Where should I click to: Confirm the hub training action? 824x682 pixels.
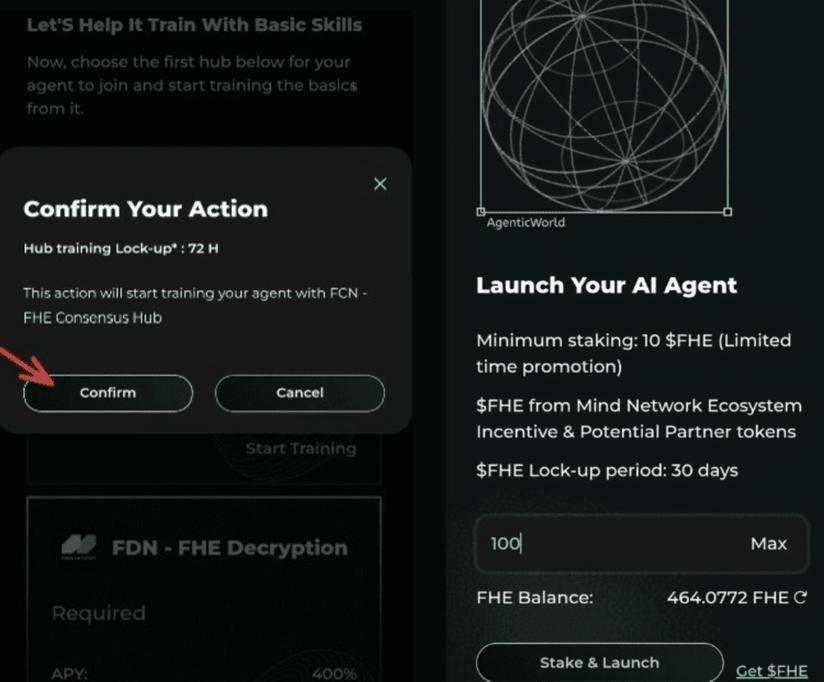(108, 393)
